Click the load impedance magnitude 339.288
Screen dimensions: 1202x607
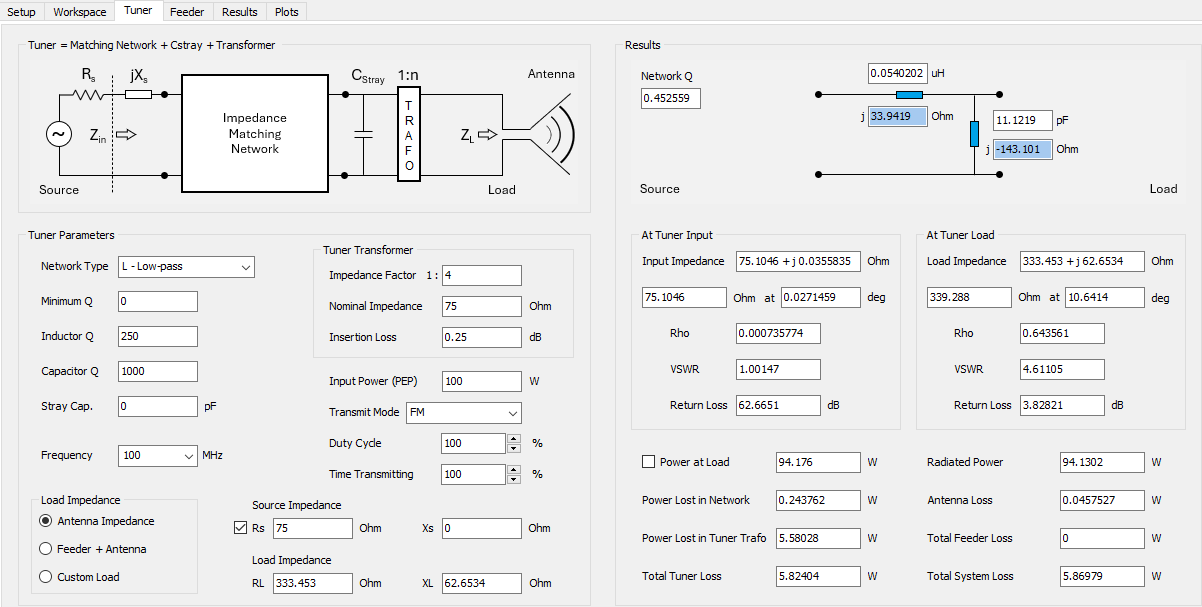[x=969, y=298]
